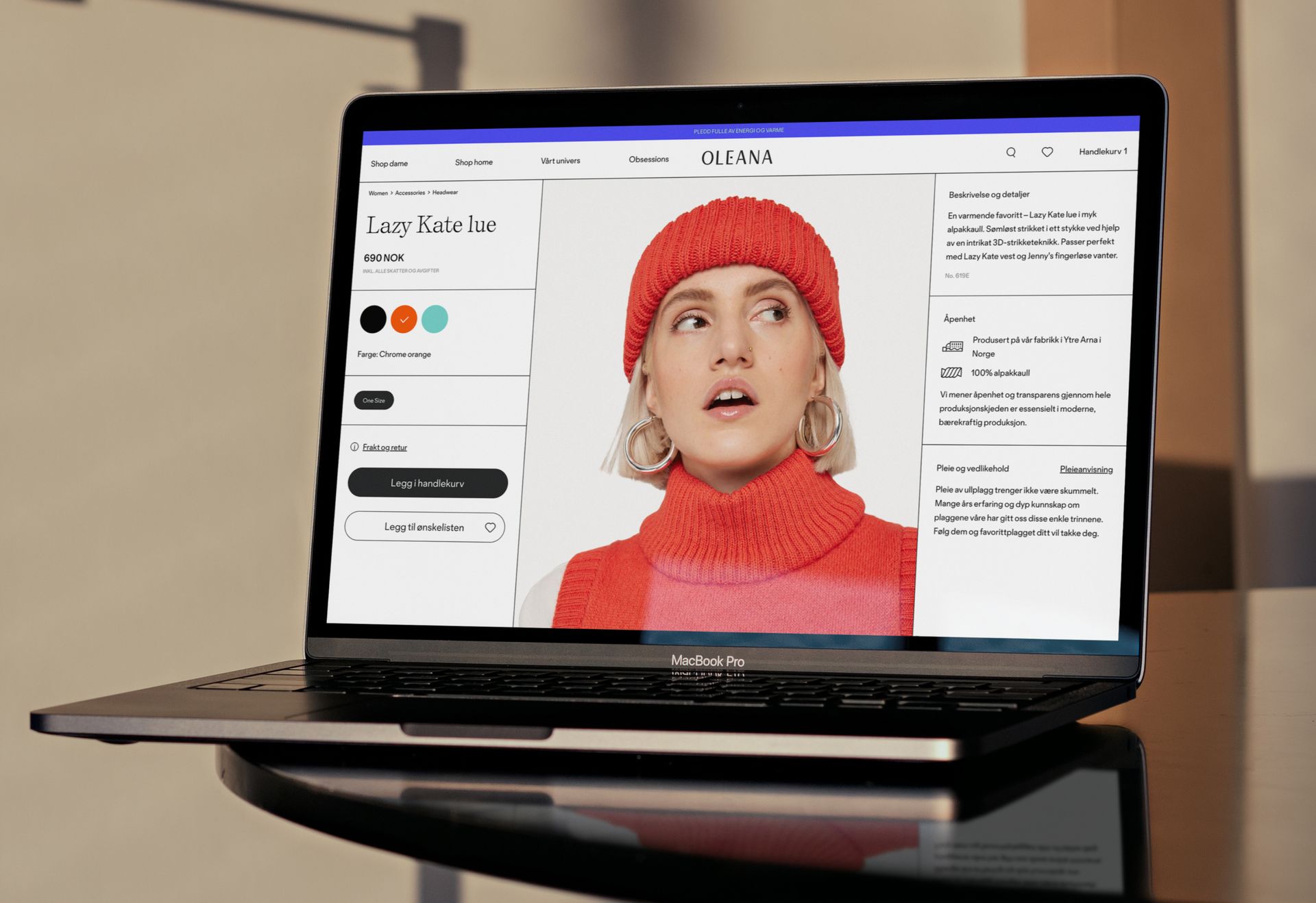Click Legg til ønskelisten button

(x=424, y=527)
